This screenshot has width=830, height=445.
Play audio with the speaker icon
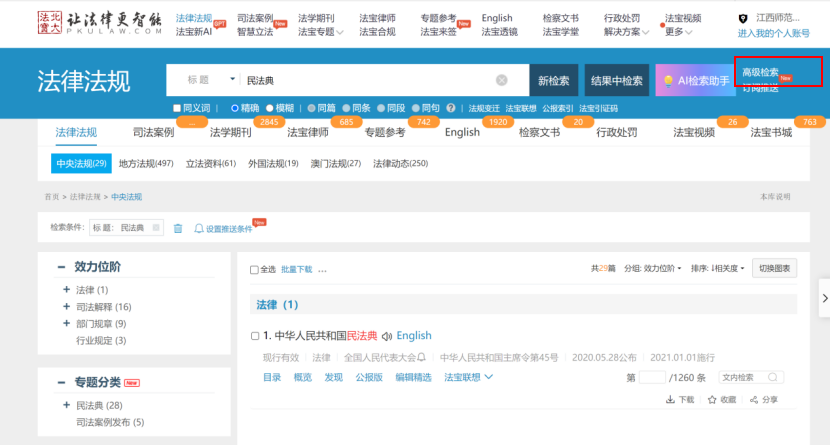pyautogui.click(x=387, y=336)
